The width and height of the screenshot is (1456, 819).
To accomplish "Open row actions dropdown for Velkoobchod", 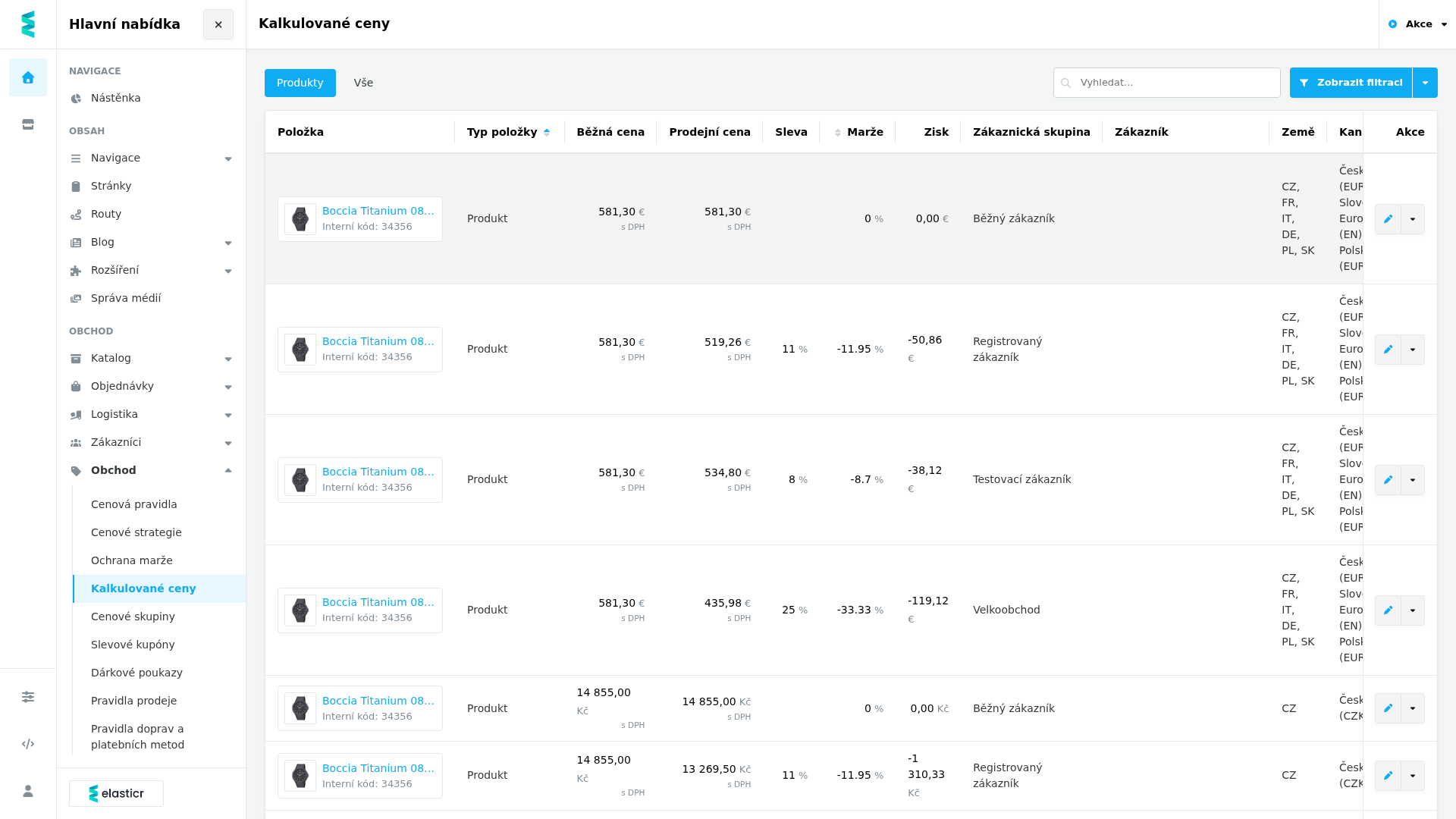I will tap(1413, 610).
